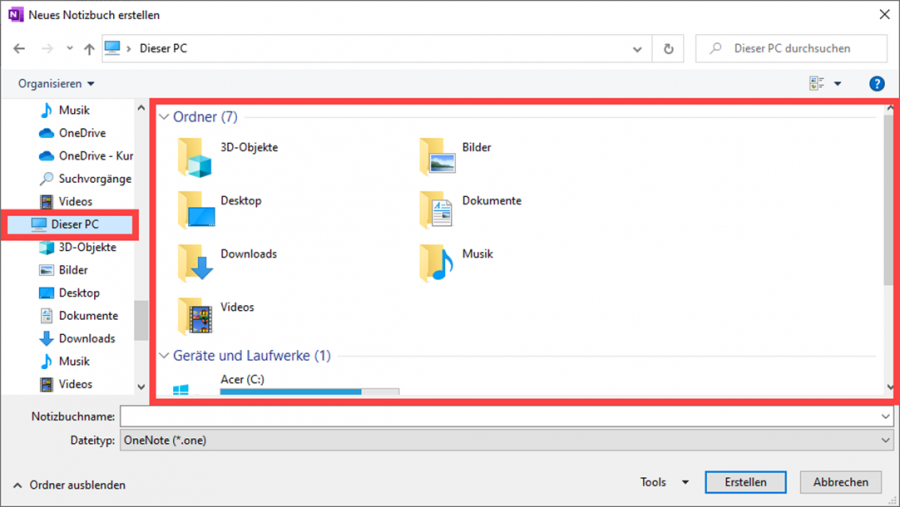Collapse the Geräte und Laufwerke group
This screenshot has height=507, width=900.
164,356
